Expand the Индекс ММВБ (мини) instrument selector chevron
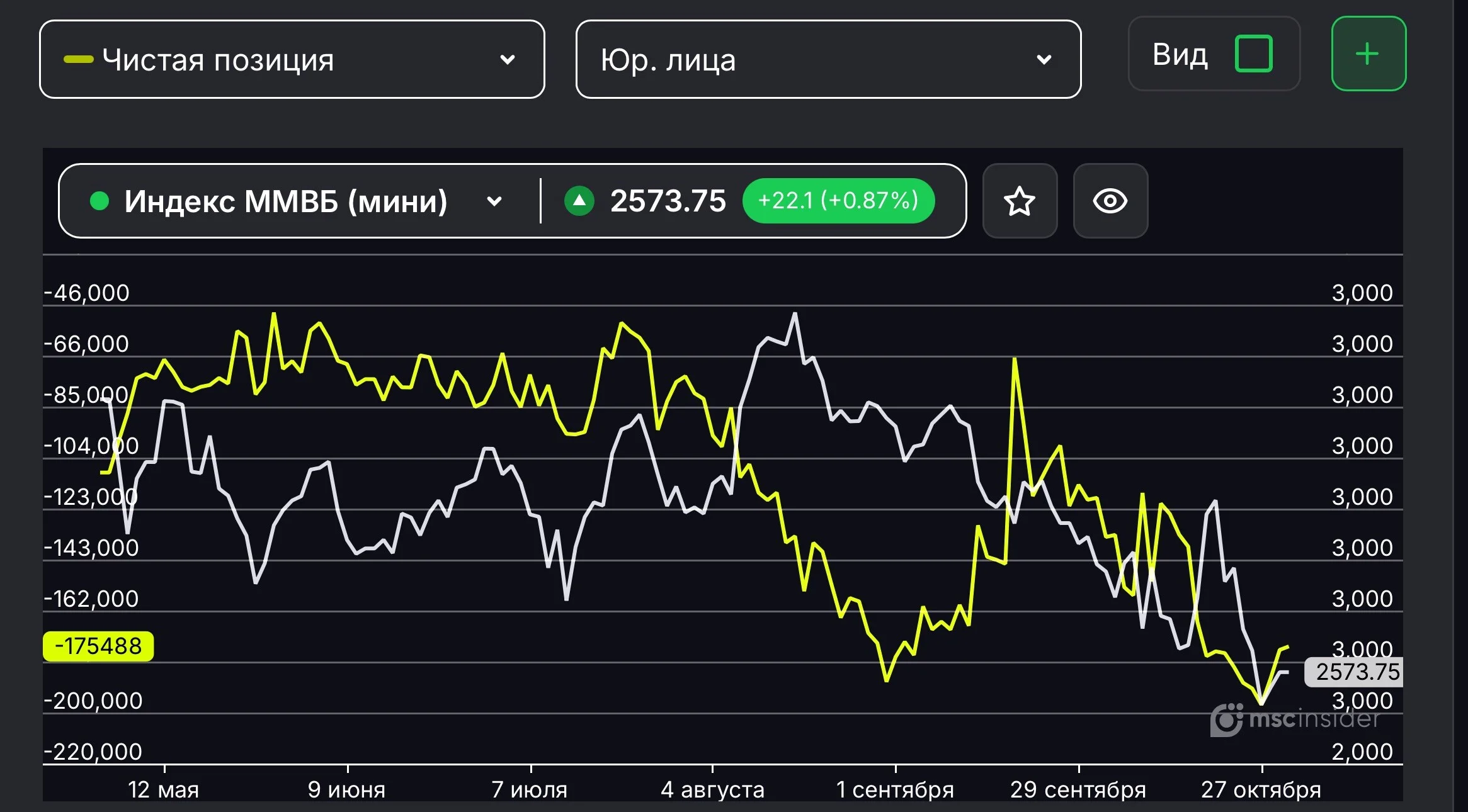1468x812 pixels. pos(494,201)
